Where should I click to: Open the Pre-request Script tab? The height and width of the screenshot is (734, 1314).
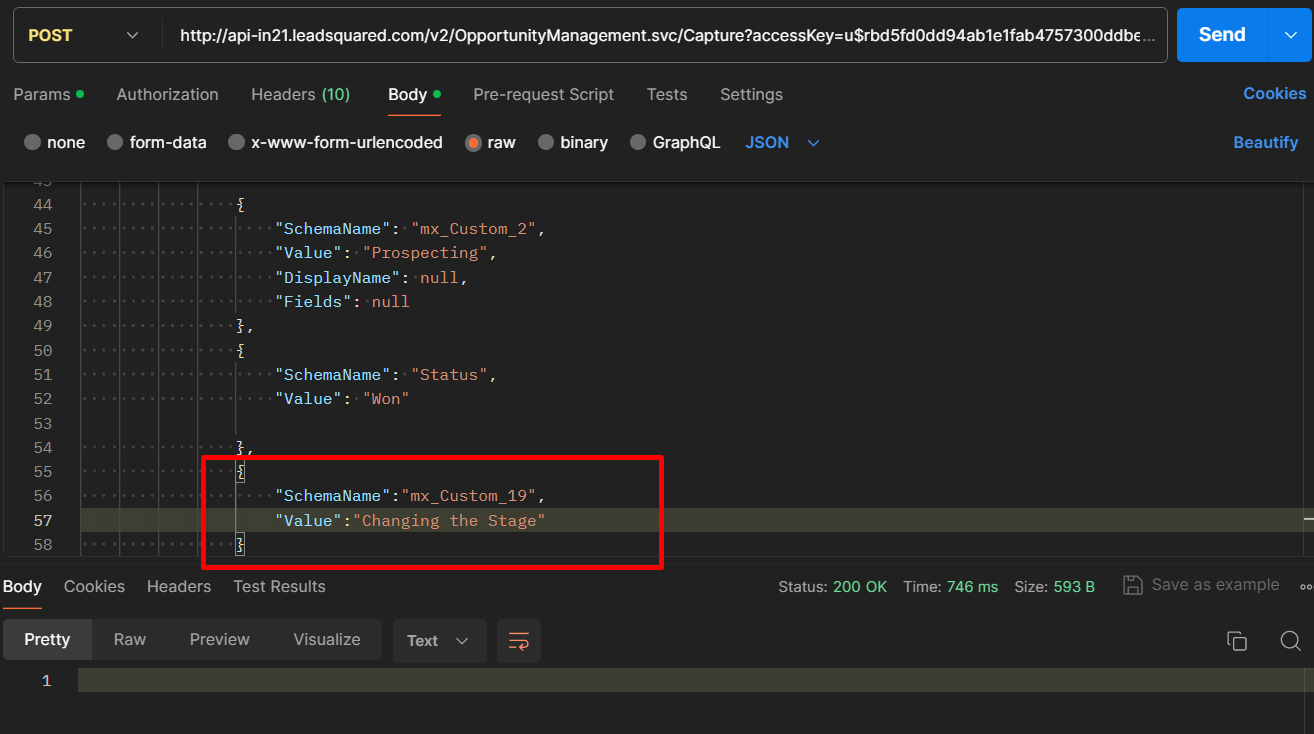click(x=543, y=94)
